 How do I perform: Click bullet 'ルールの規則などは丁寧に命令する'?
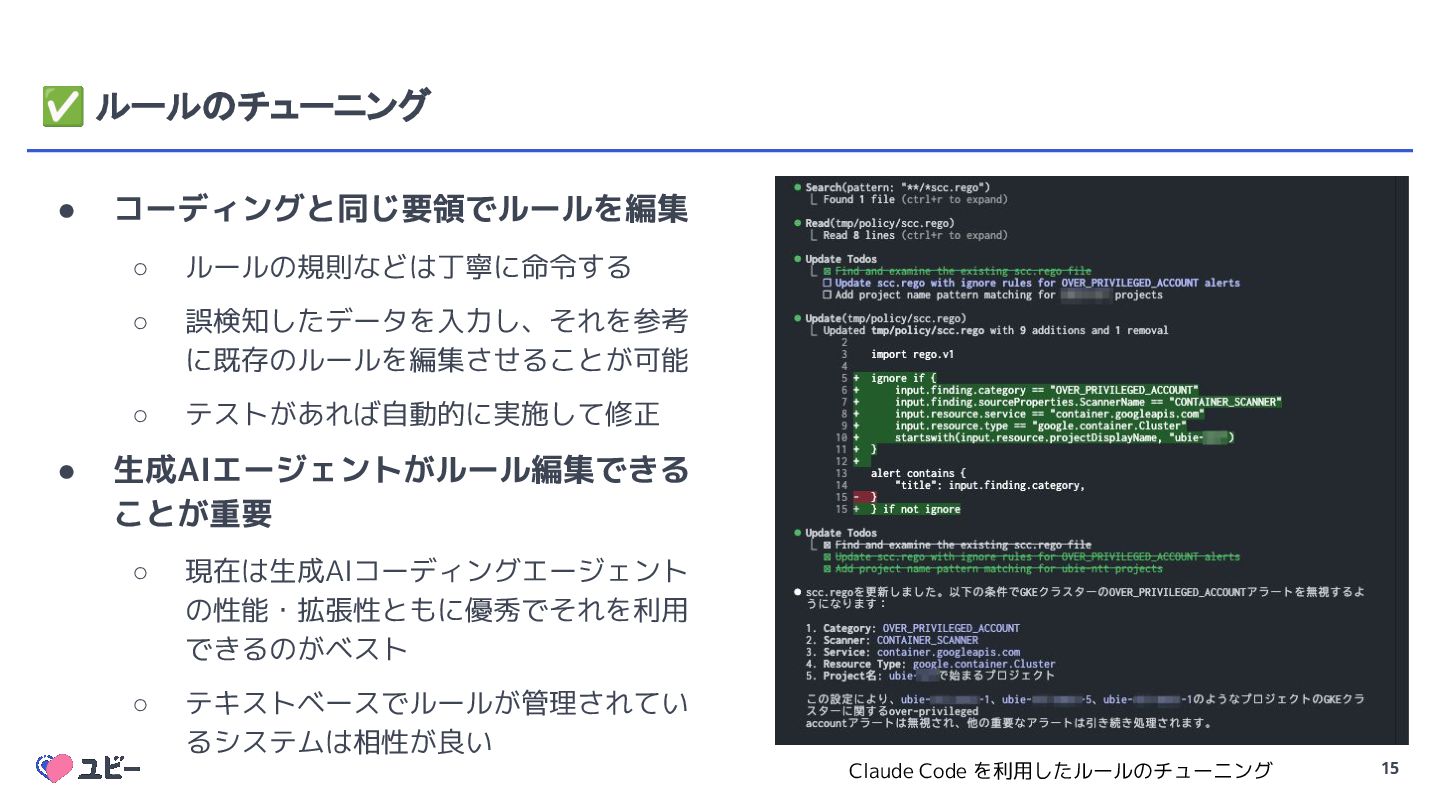(x=408, y=267)
